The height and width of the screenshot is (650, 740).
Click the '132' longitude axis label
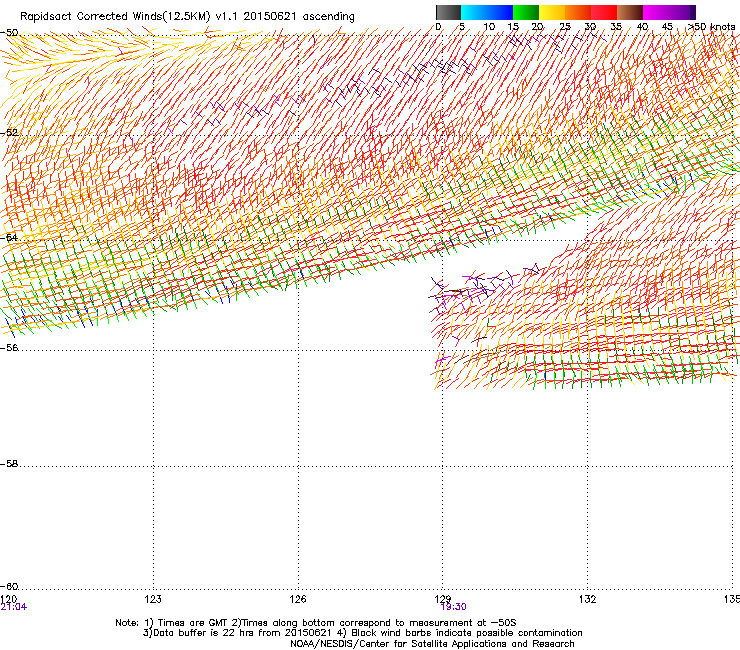(x=588, y=599)
